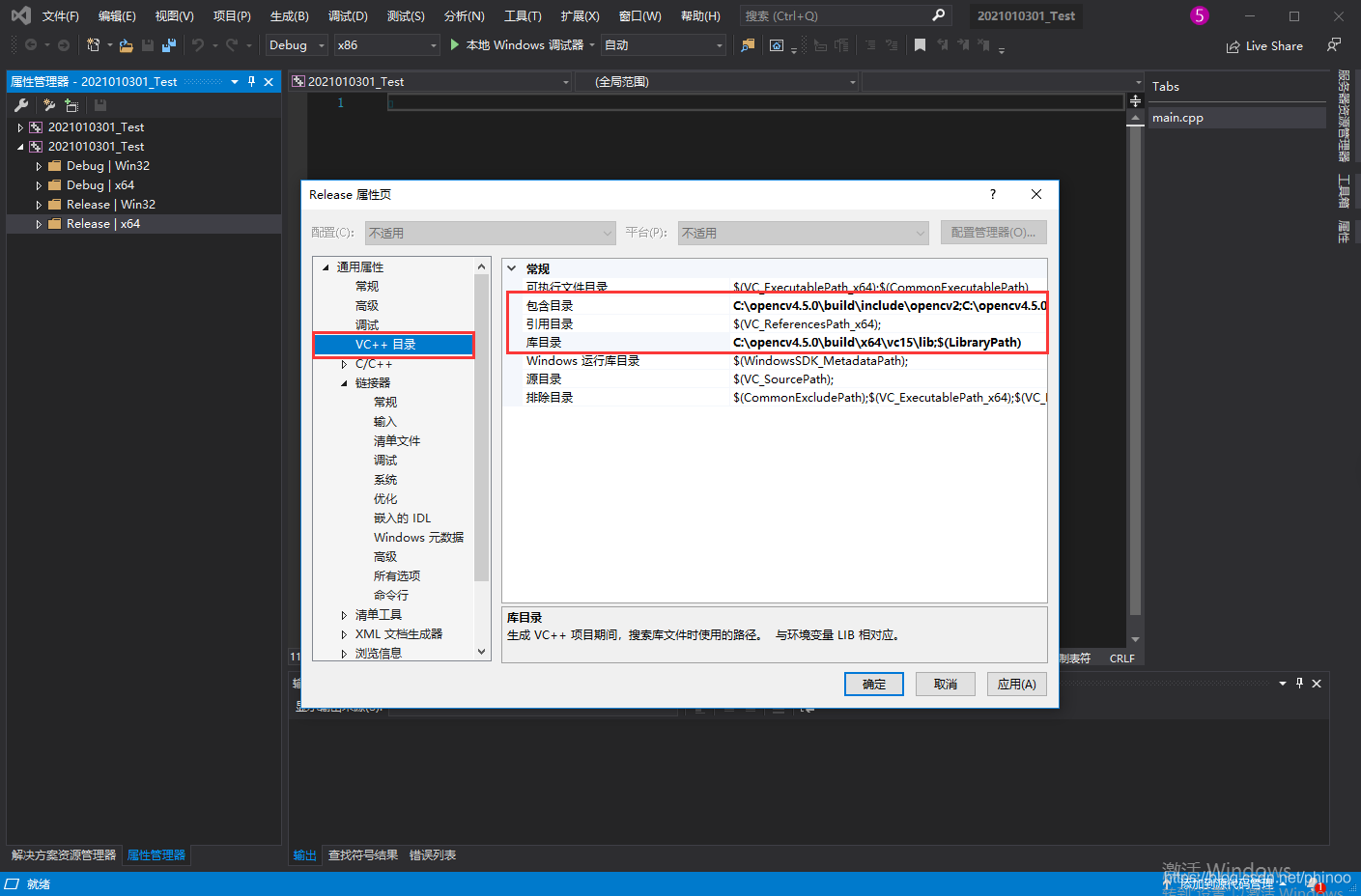Expand the Debug | Win32 node
The width and height of the screenshot is (1361, 896).
click(39, 166)
